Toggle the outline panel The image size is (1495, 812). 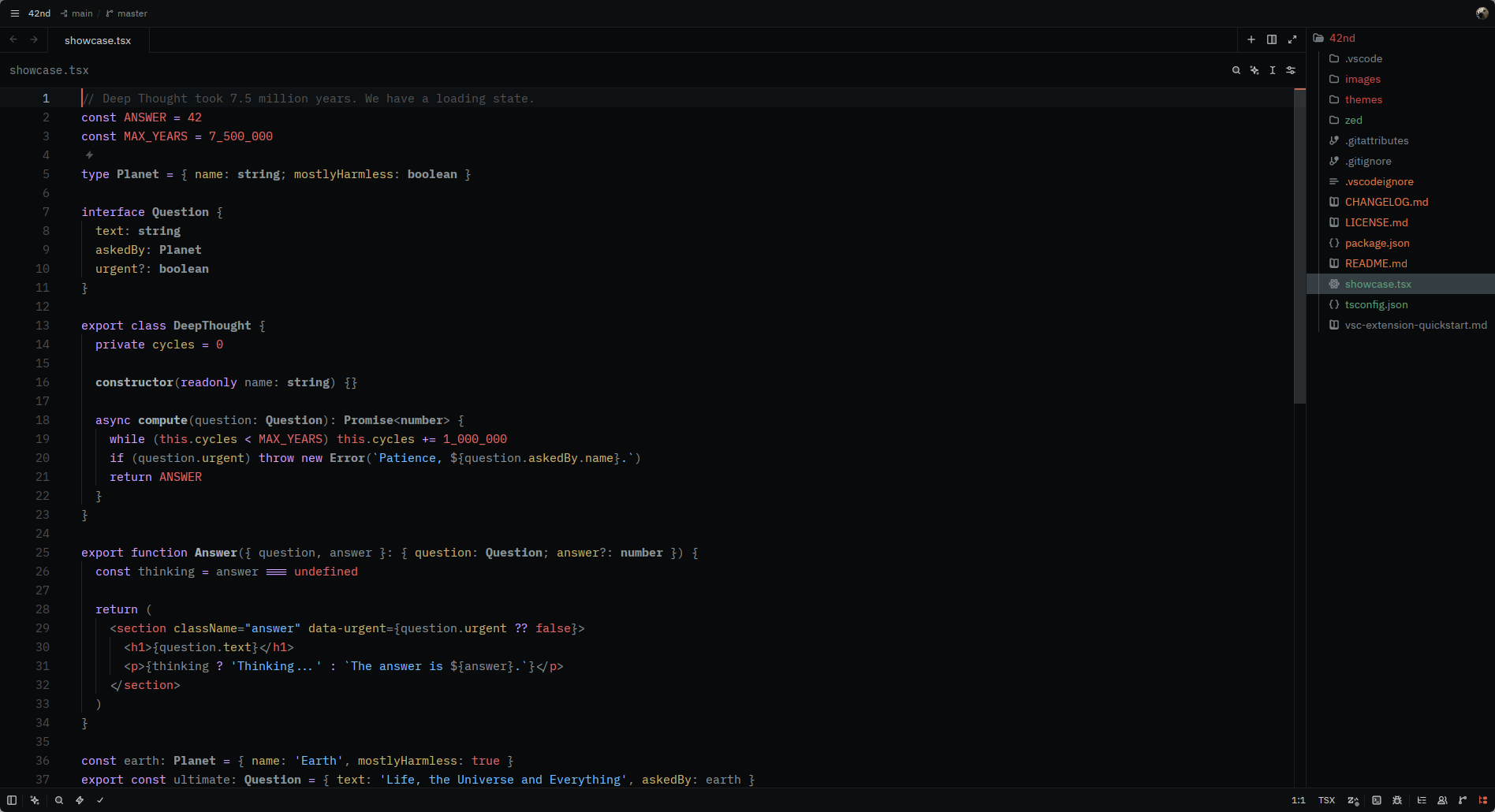[x=1422, y=800]
